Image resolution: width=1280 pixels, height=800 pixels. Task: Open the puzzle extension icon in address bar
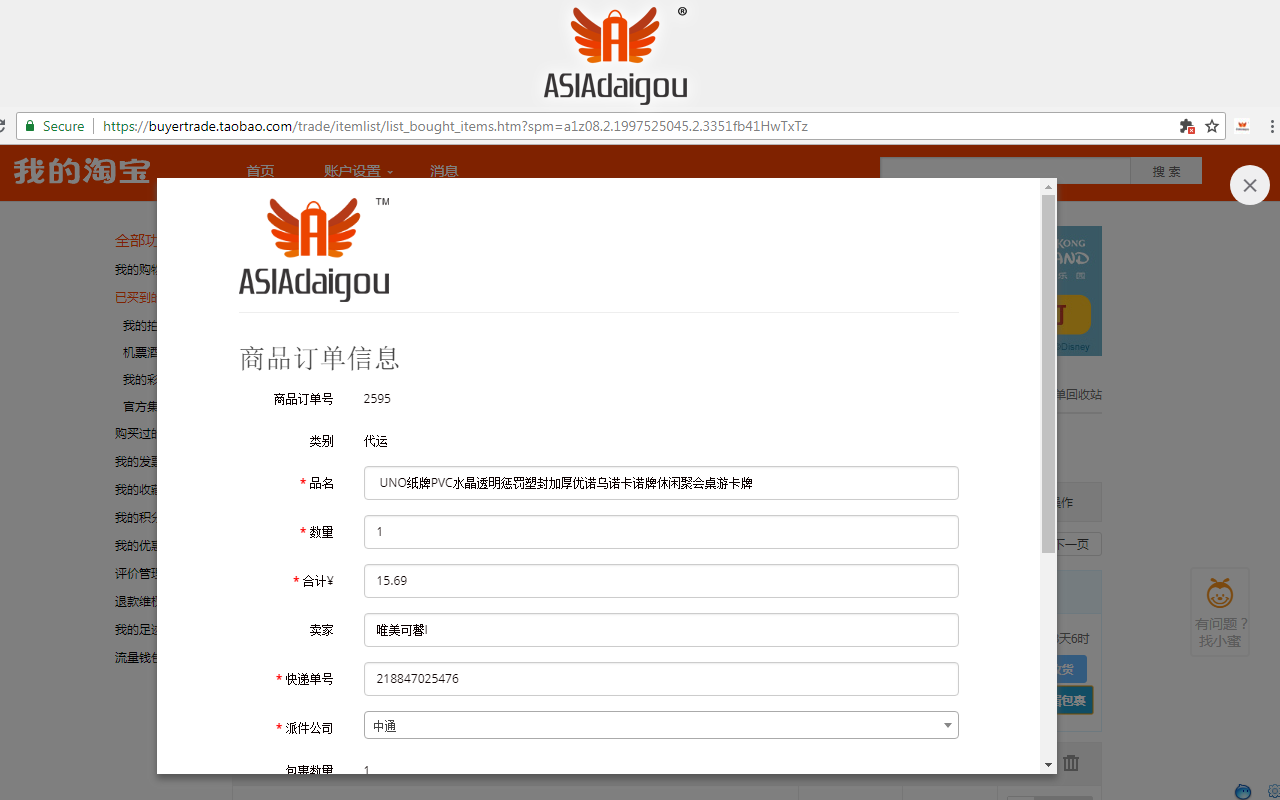[1187, 126]
